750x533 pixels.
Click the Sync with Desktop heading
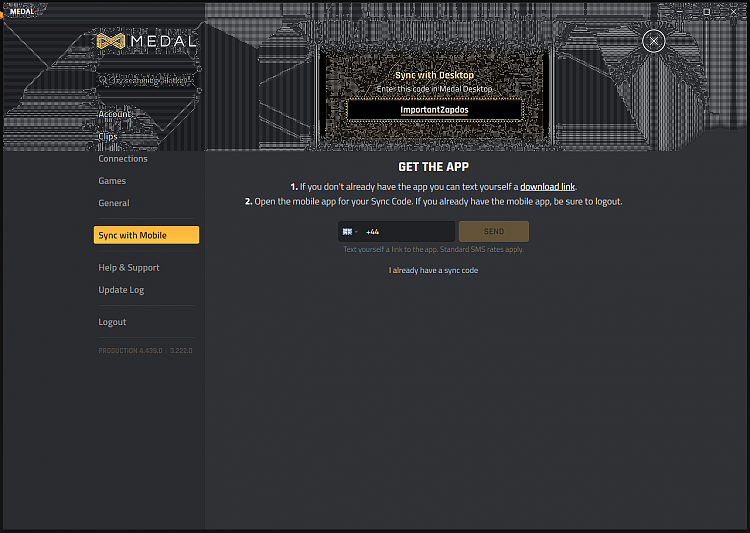click(x=434, y=75)
